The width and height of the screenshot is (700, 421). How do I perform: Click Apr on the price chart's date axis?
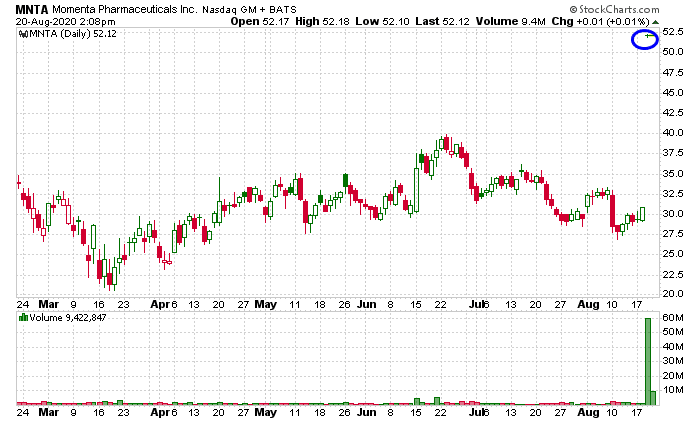160,304
